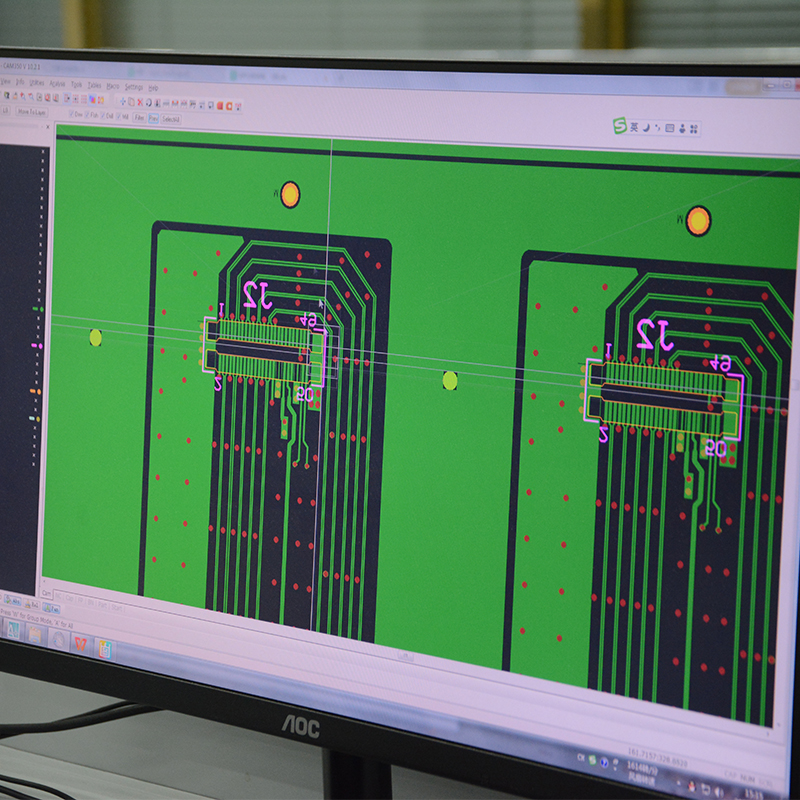Image resolution: width=800 pixels, height=800 pixels.
Task: Click the SelectAll button
Action: tap(170, 119)
